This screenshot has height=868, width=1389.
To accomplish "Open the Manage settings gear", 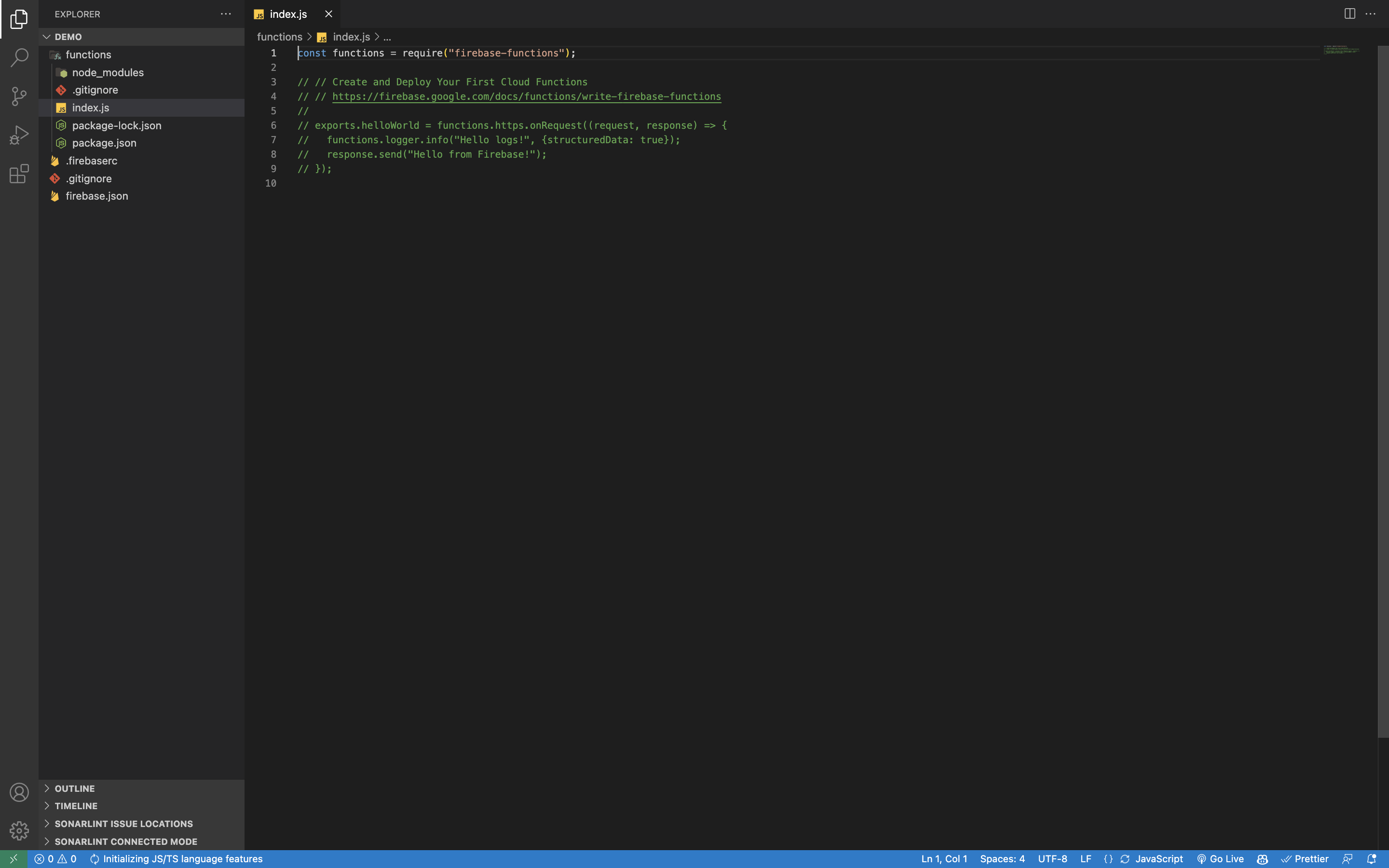I will point(19,830).
